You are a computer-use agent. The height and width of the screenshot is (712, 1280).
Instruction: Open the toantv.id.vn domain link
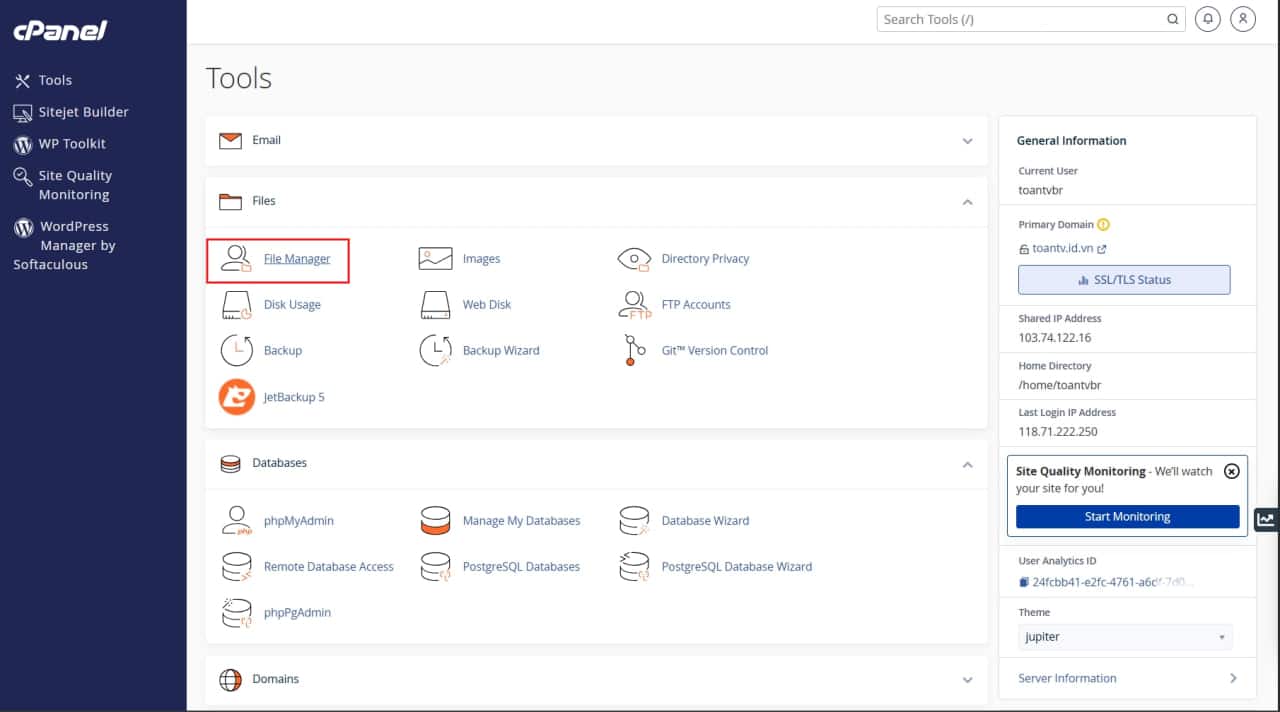(x=1062, y=249)
